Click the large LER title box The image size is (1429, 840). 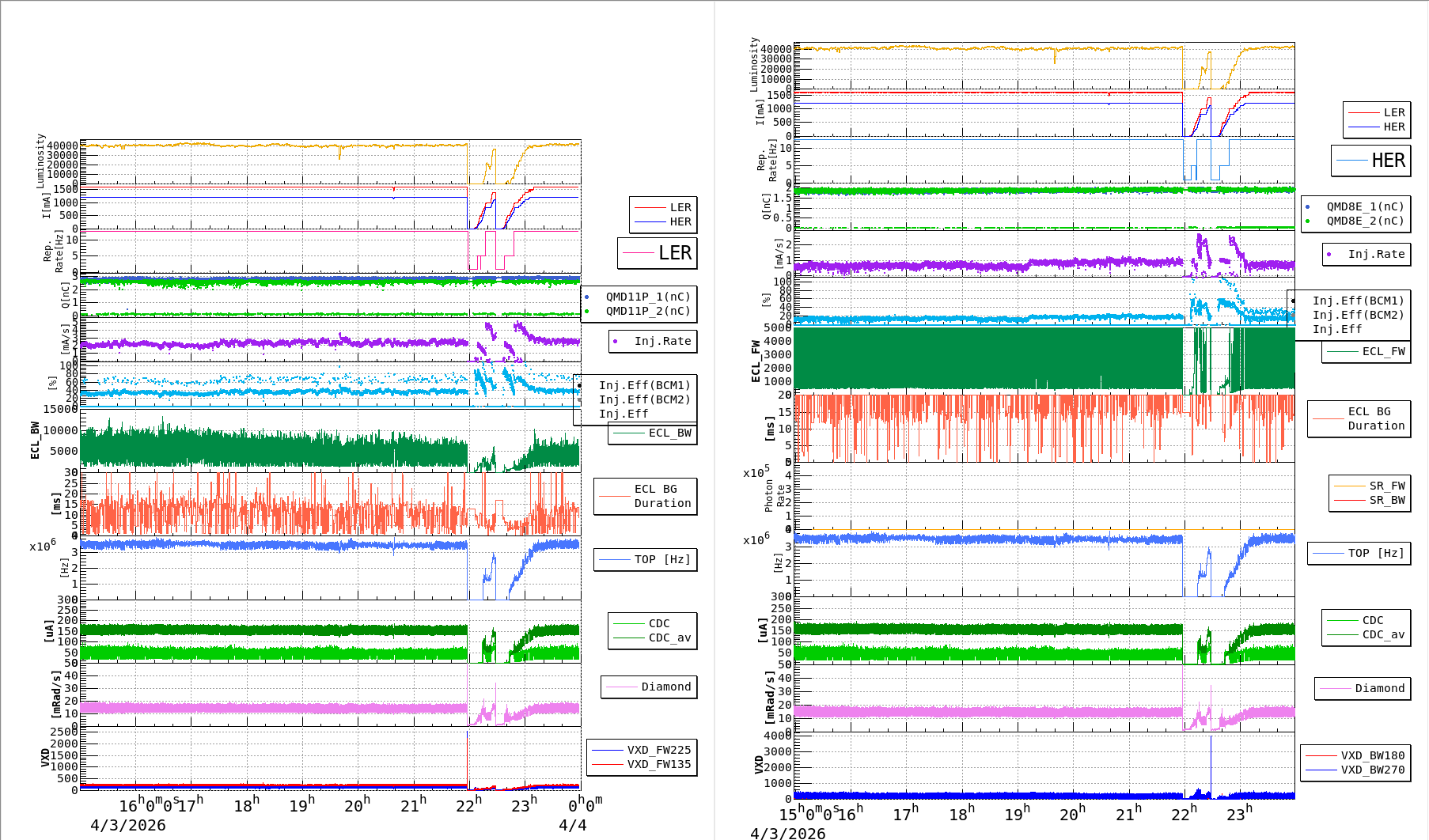tap(658, 253)
